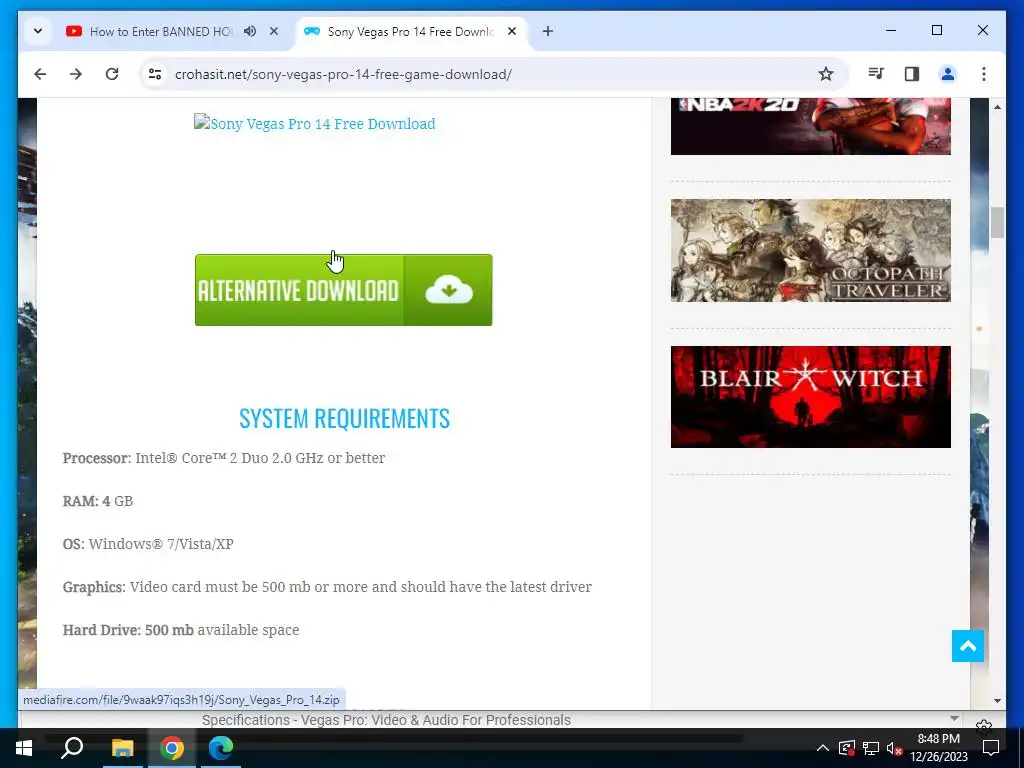Show hidden system tray icons

[823, 748]
